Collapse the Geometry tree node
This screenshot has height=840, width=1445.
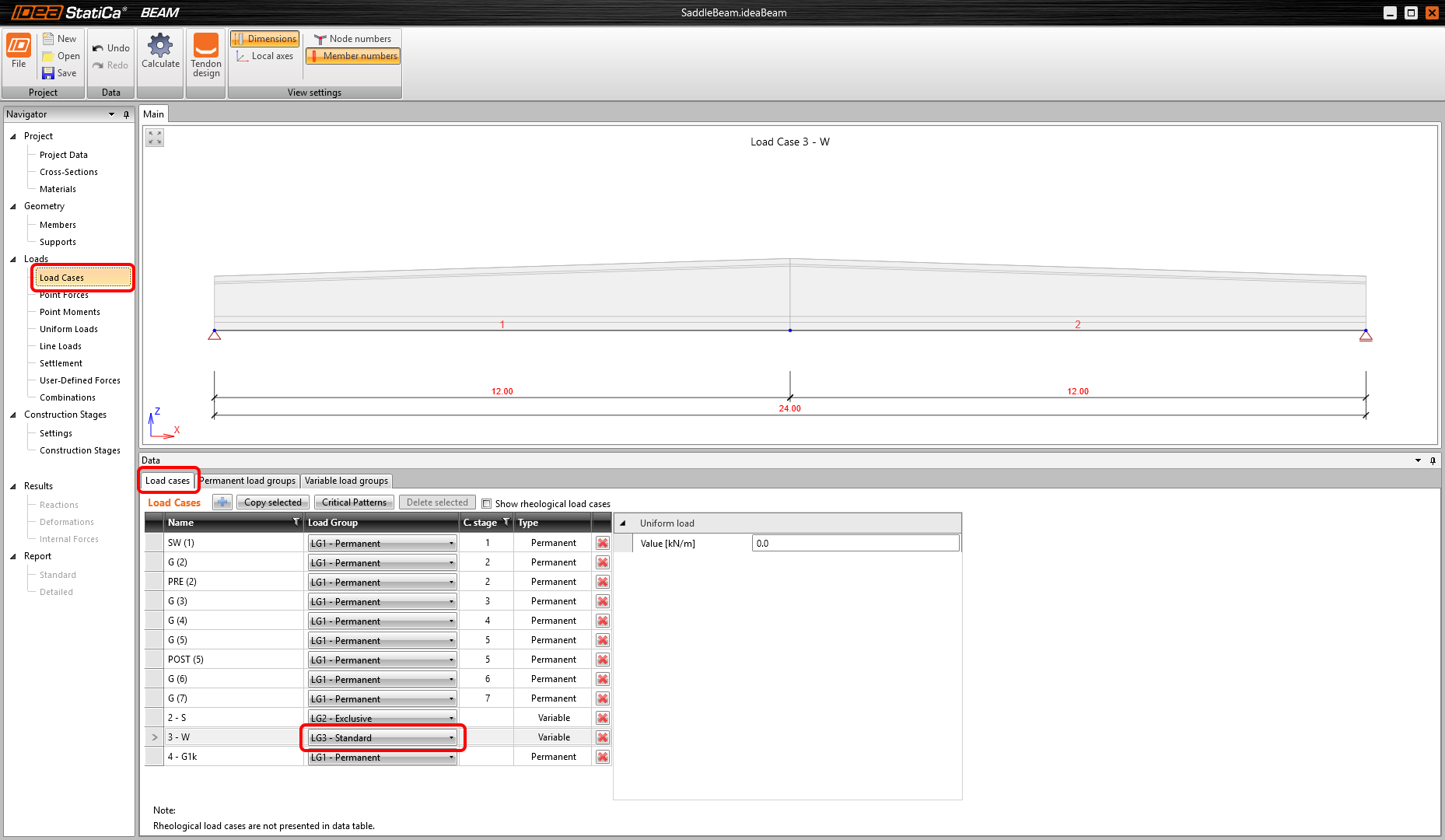[13, 206]
